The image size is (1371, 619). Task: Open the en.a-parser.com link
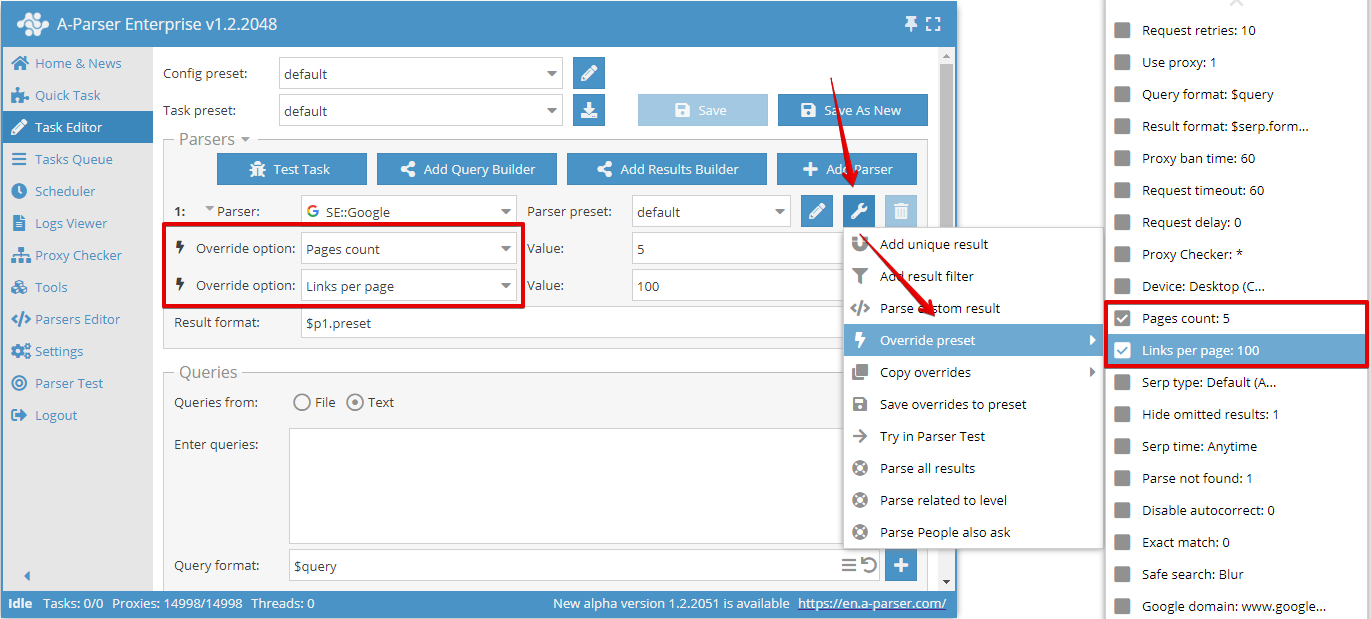(x=871, y=603)
